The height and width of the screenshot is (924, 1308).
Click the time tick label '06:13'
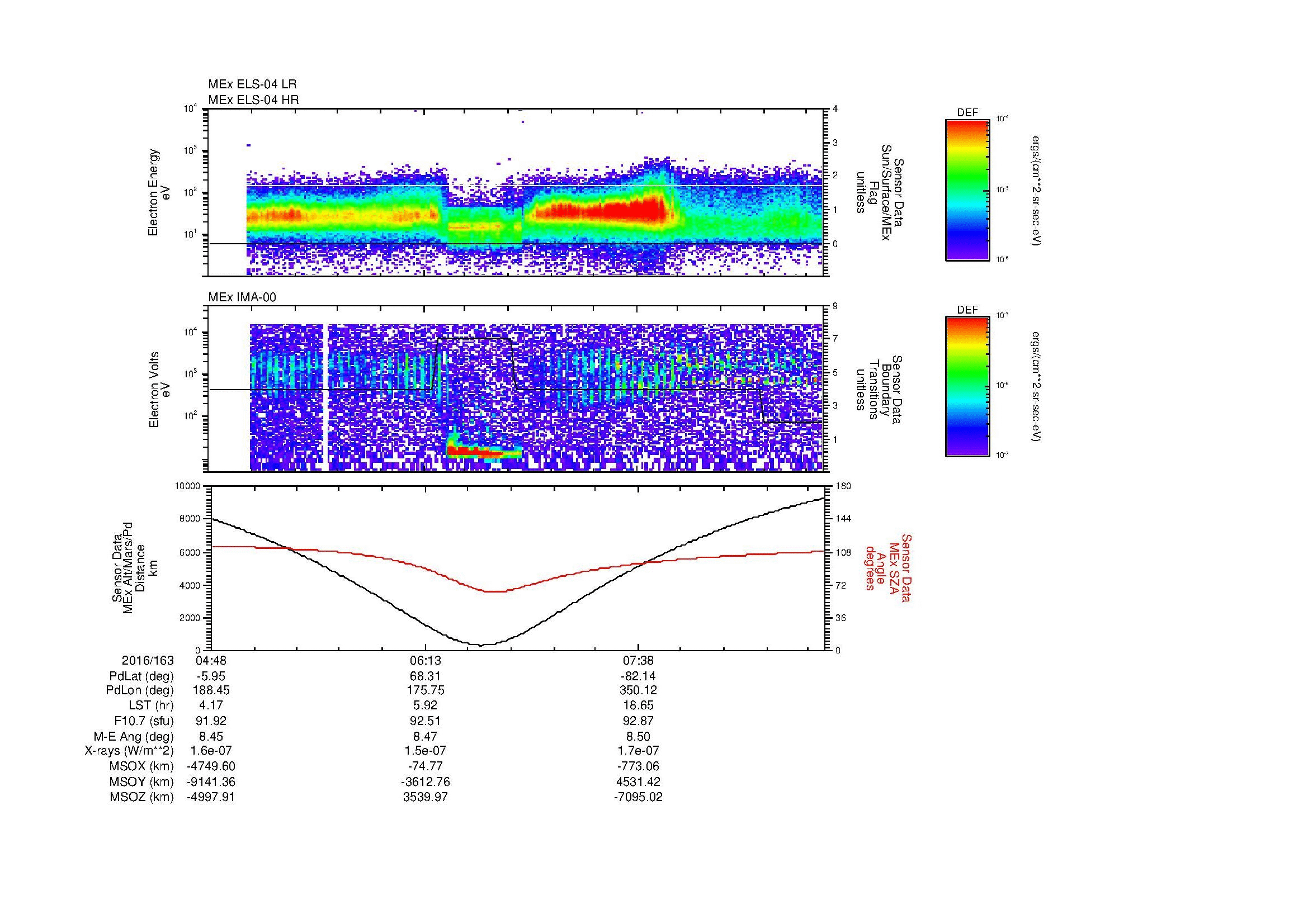click(425, 661)
